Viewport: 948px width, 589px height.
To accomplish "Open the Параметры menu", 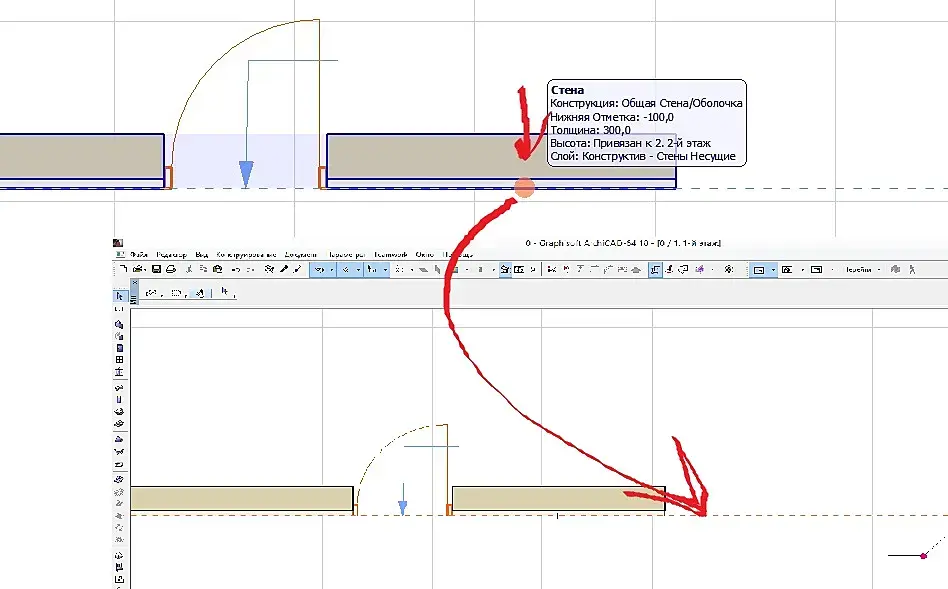I will (346, 255).
